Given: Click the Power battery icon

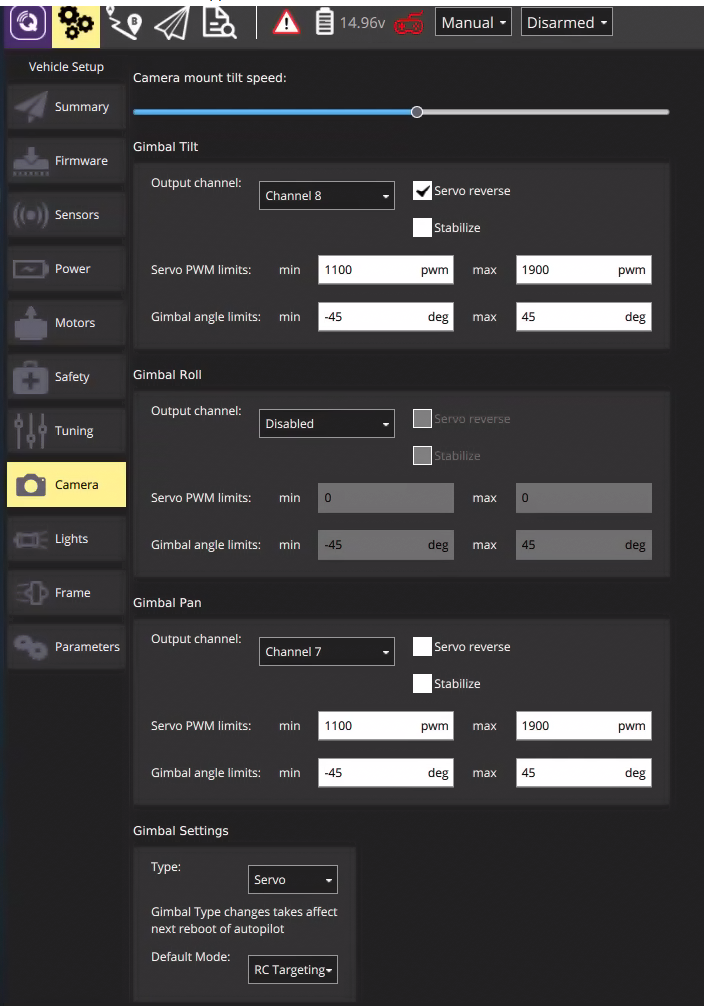Looking at the screenshot, I should pos(31,269).
